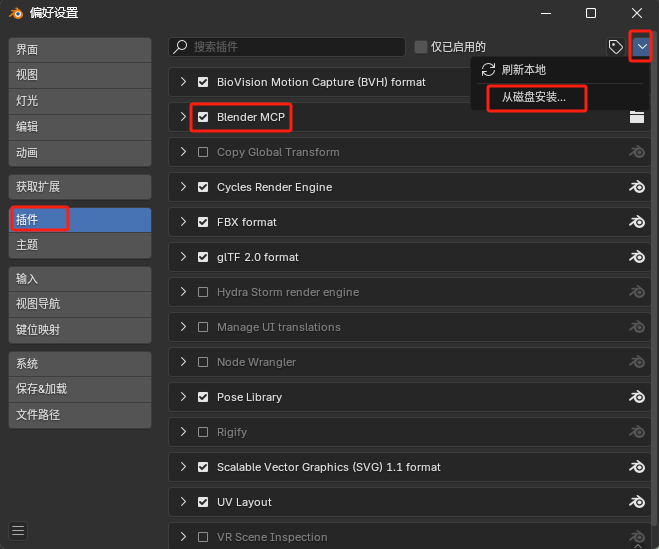660x549 pixels.
Task: Click the 搜索插件 search field
Action: point(287,47)
